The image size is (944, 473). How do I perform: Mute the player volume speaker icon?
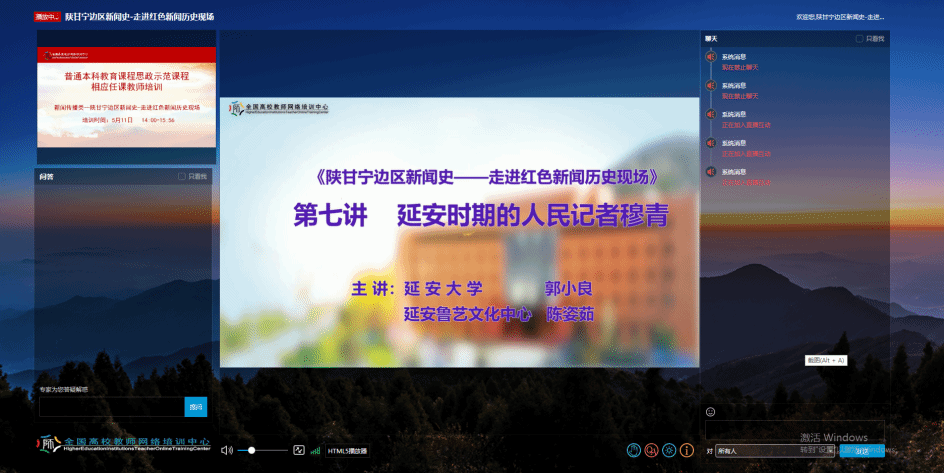[x=226, y=450]
